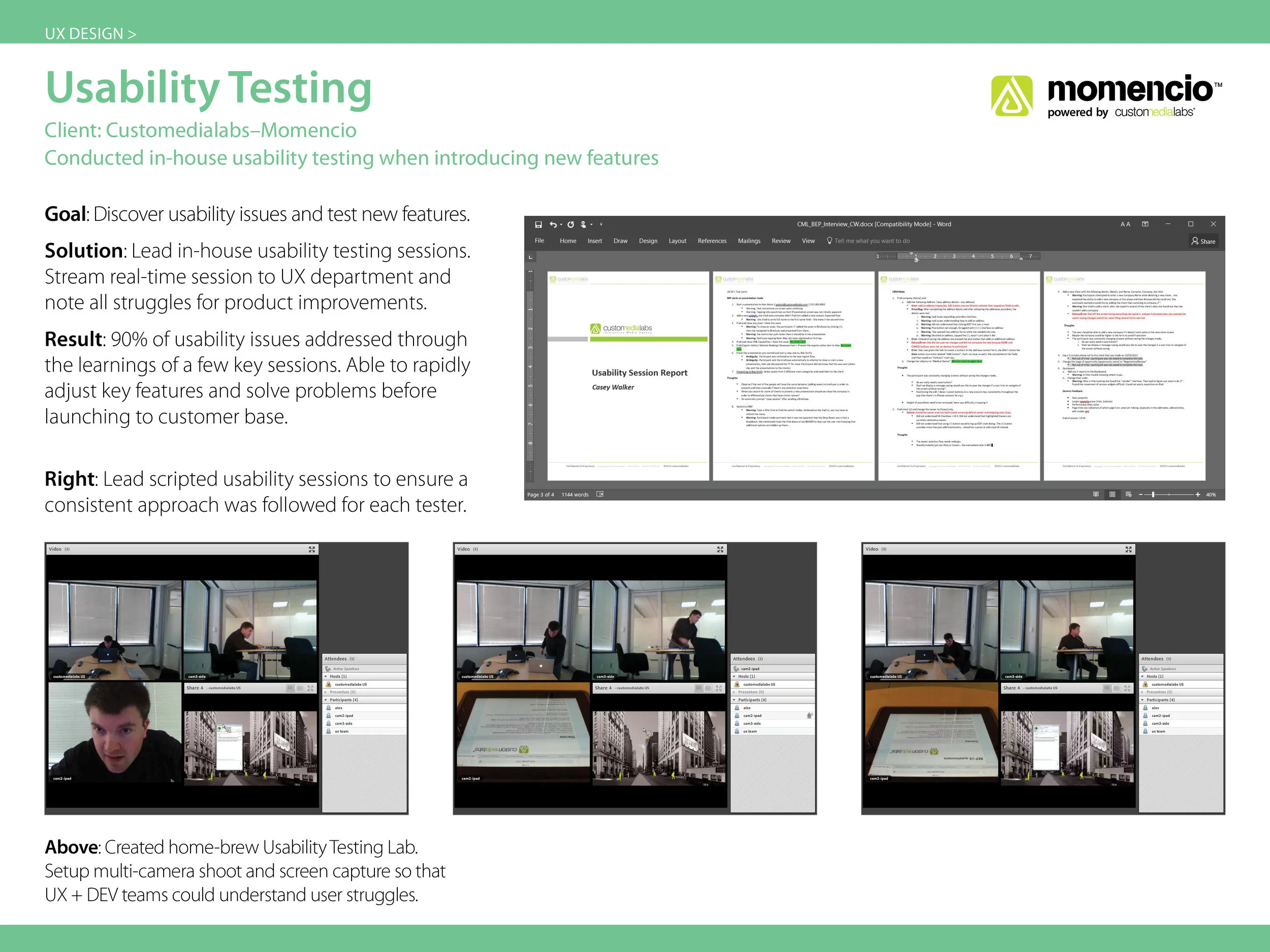Viewport: 1270px width, 952px height.
Task: Click the Active Speakers icon in the right meeting
Action: tap(1145, 669)
